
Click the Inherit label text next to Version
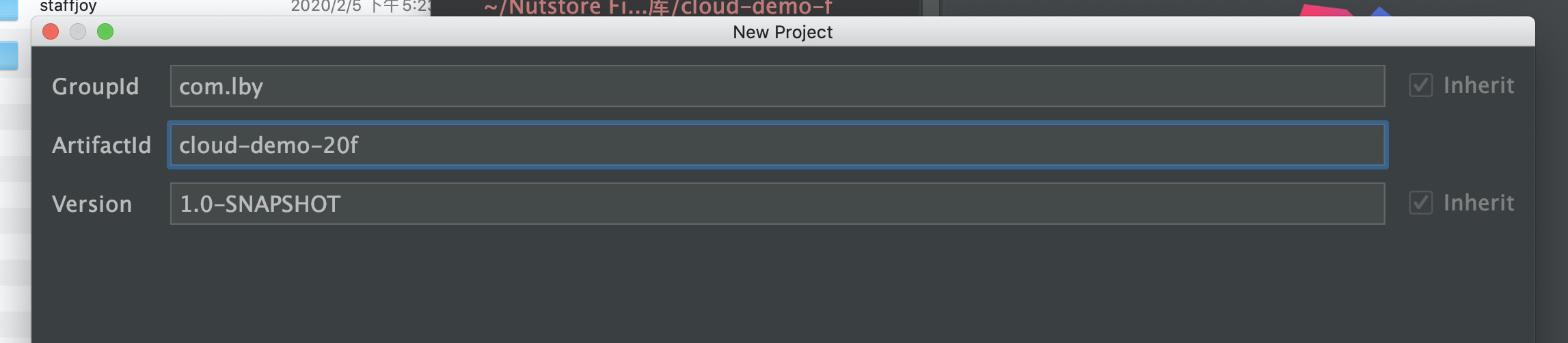click(1478, 203)
